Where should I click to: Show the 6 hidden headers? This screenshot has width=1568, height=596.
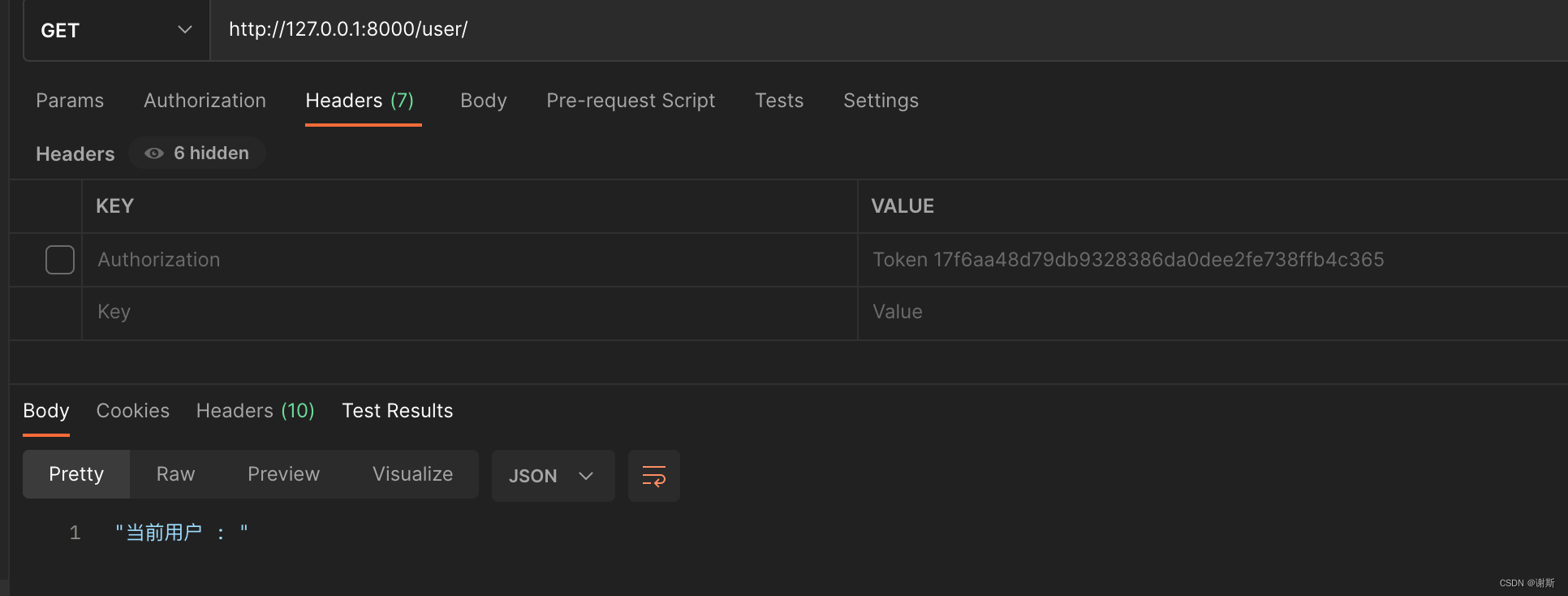197,153
